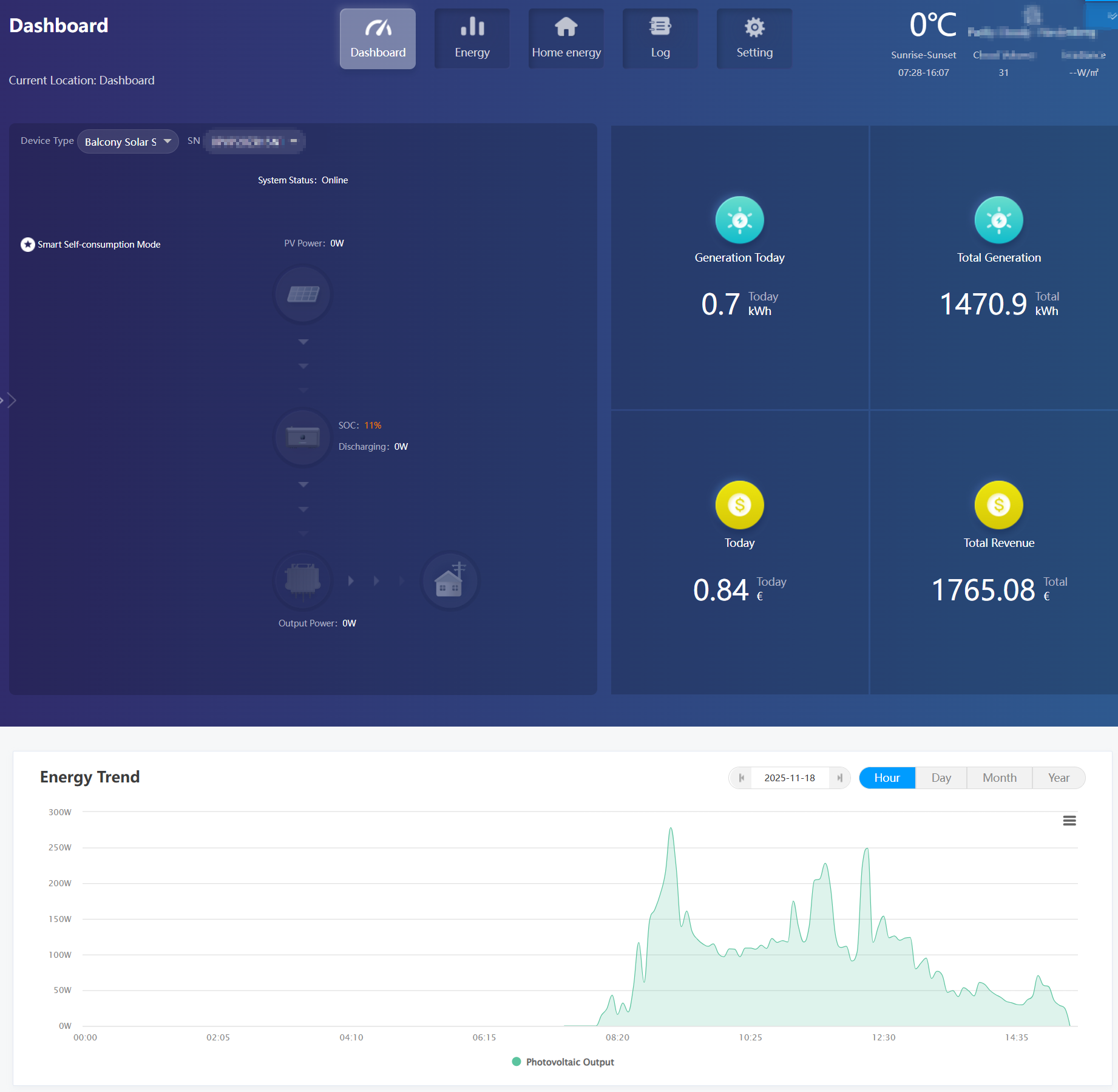
Task: Select the Day view button
Action: 941,778
